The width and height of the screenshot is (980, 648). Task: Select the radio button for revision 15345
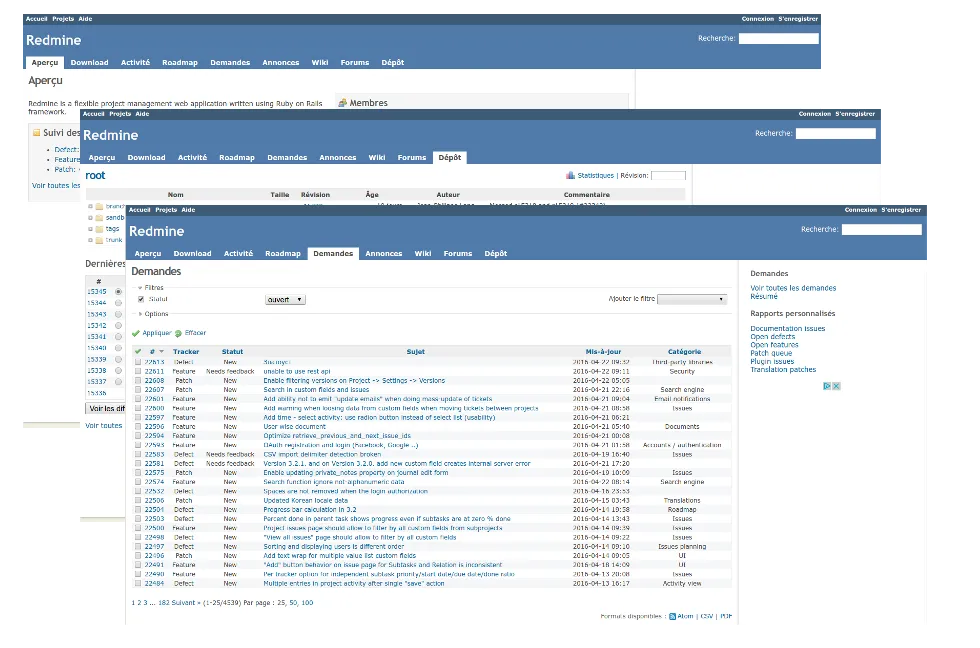[x=118, y=292]
